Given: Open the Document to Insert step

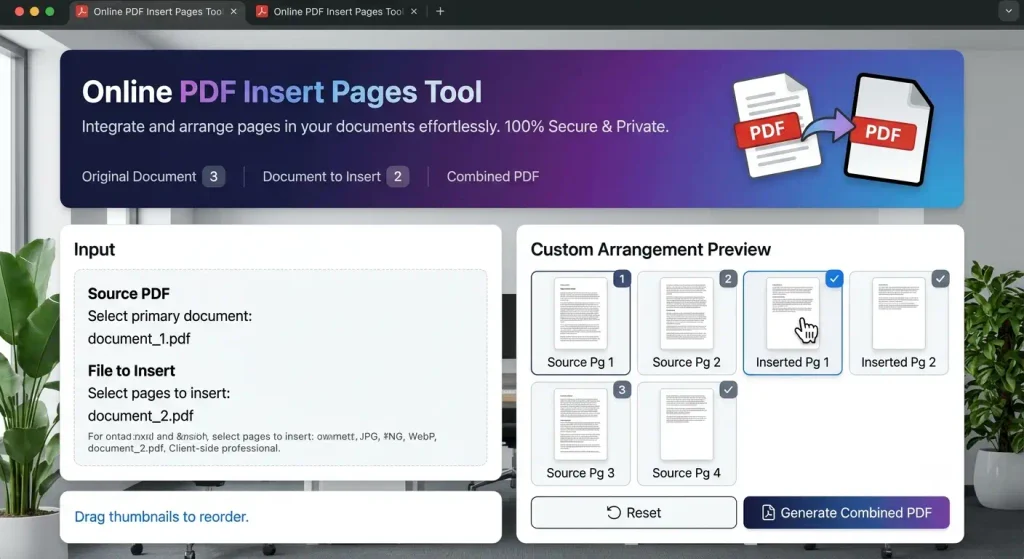Looking at the screenshot, I should (336, 176).
